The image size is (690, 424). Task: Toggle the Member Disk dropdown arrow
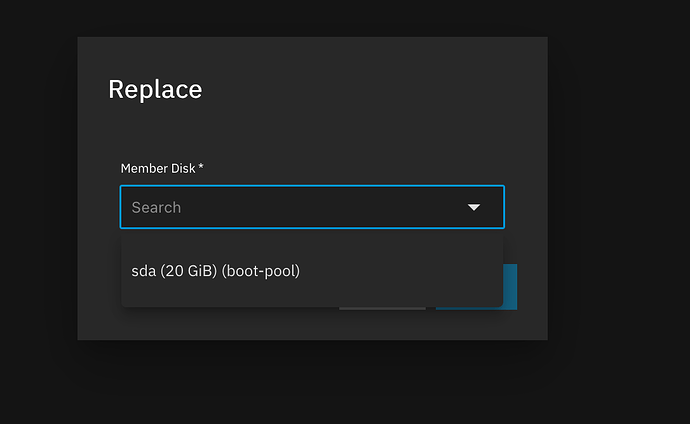(x=474, y=207)
